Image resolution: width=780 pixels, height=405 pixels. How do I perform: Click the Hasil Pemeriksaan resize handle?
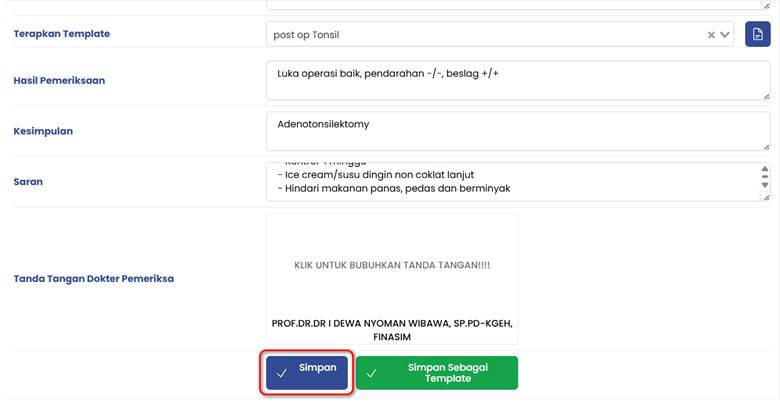(765, 96)
